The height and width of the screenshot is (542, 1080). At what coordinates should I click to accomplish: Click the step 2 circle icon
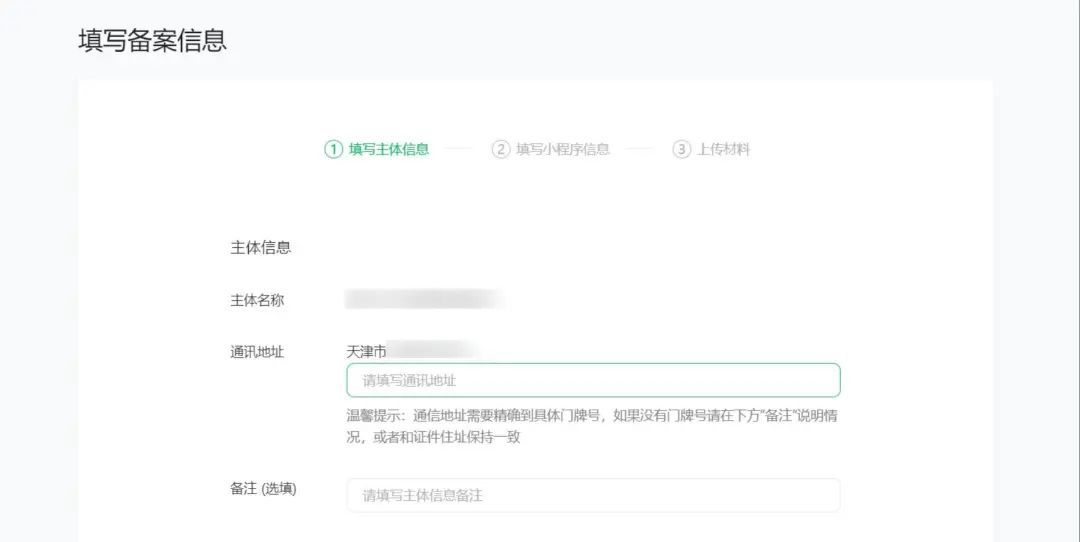(x=501, y=149)
